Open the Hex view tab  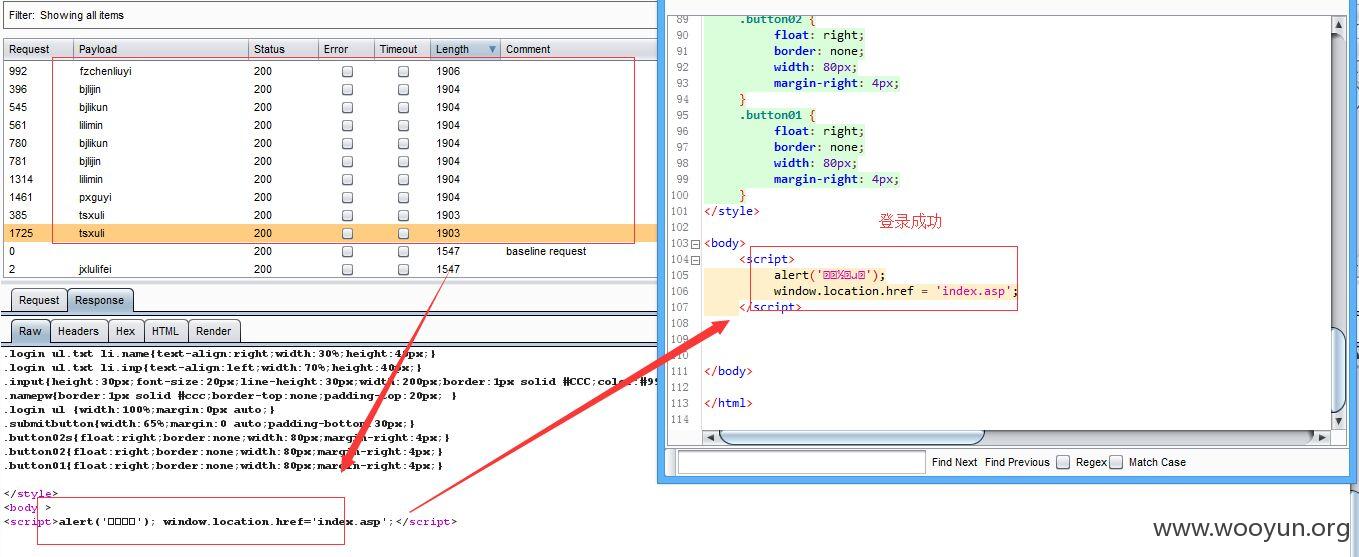coord(125,331)
